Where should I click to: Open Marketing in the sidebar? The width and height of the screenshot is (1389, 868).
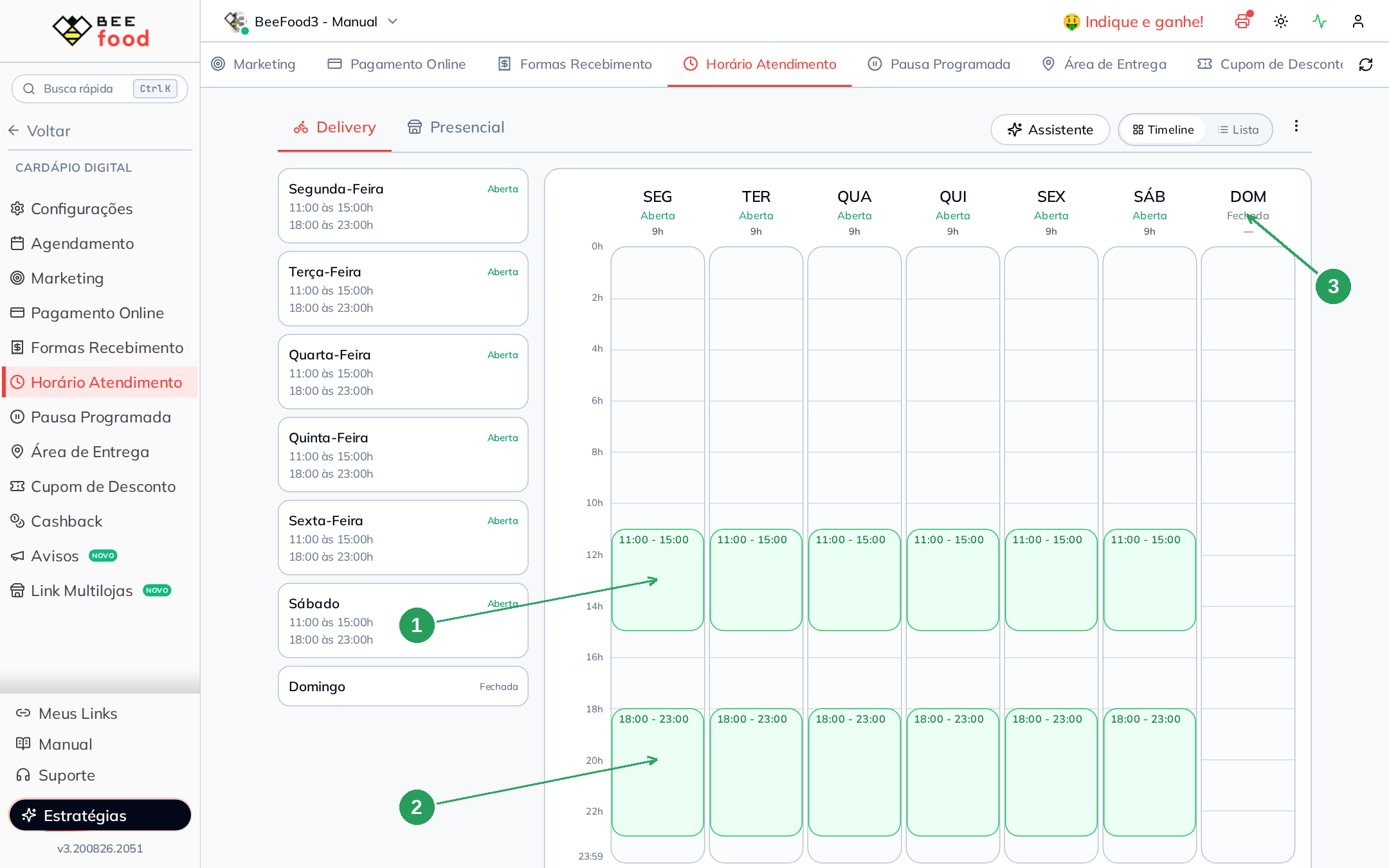[100, 278]
